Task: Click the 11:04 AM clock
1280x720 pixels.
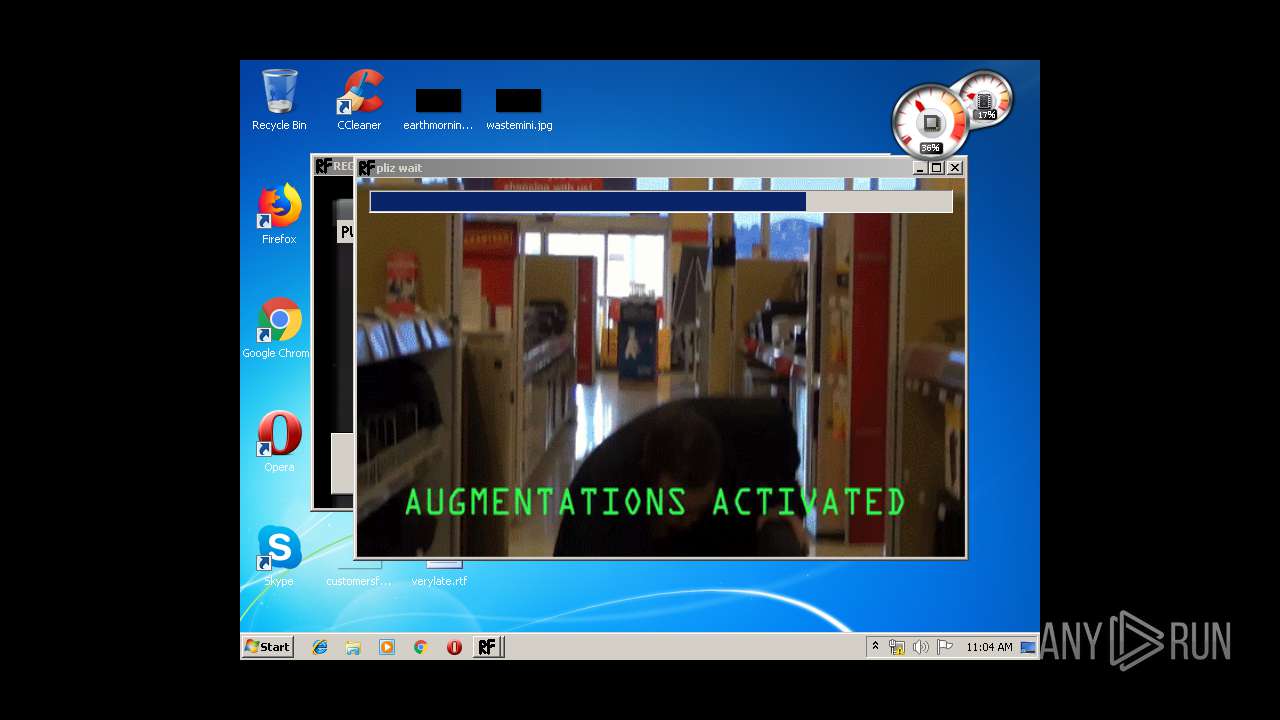Action: pyautogui.click(x=989, y=647)
